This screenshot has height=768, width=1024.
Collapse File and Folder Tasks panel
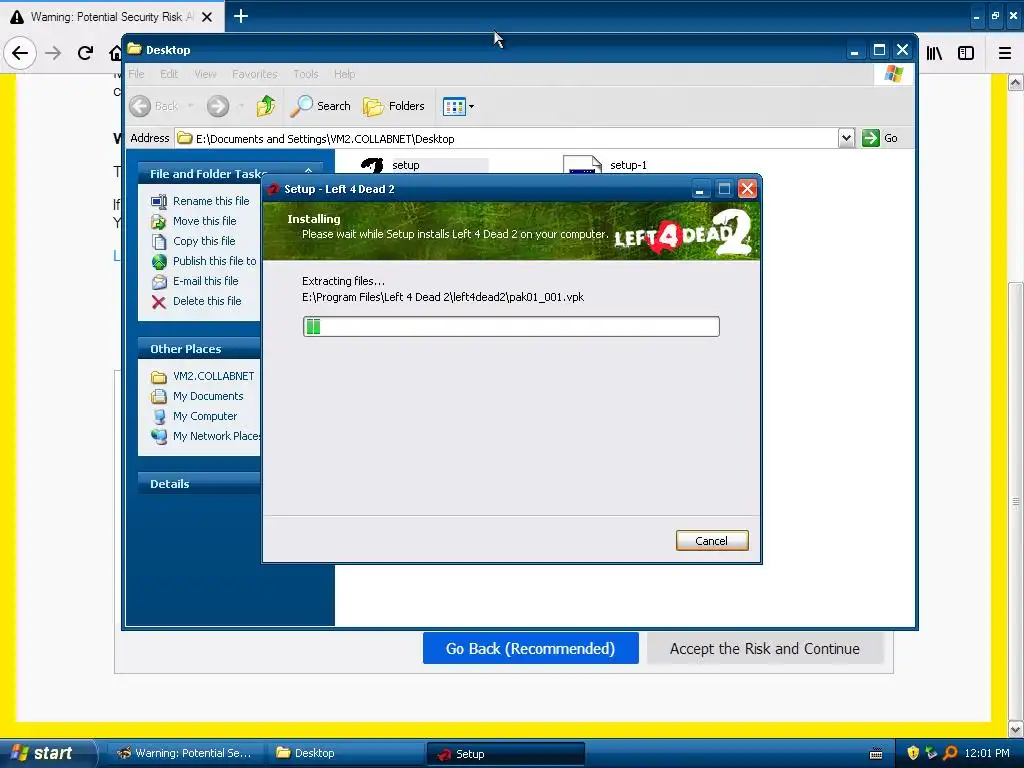308,172
